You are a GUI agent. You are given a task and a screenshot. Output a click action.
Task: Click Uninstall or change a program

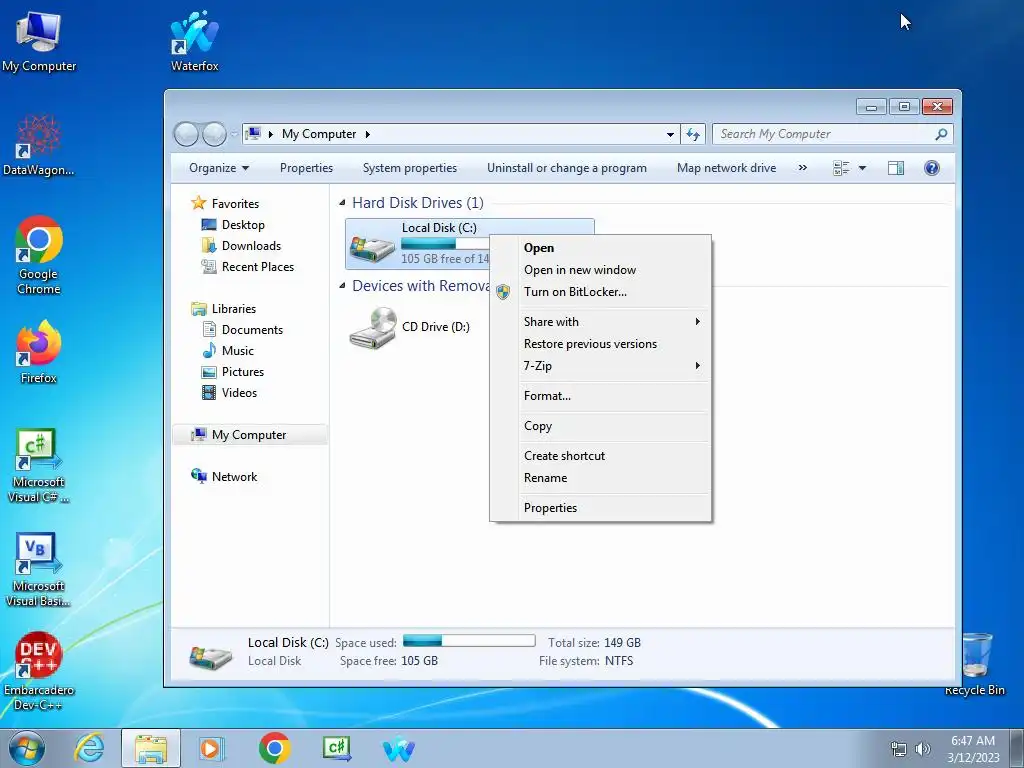pos(567,168)
